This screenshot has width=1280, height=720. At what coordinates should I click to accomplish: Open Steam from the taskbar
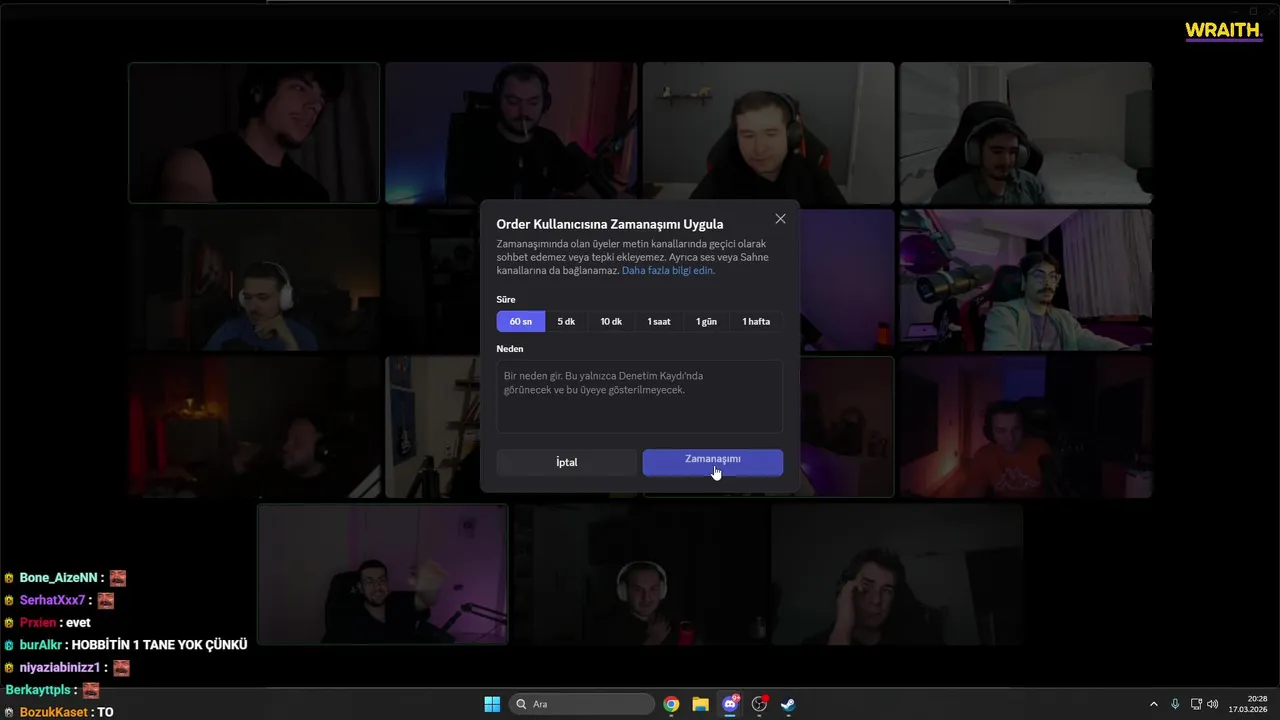click(788, 704)
